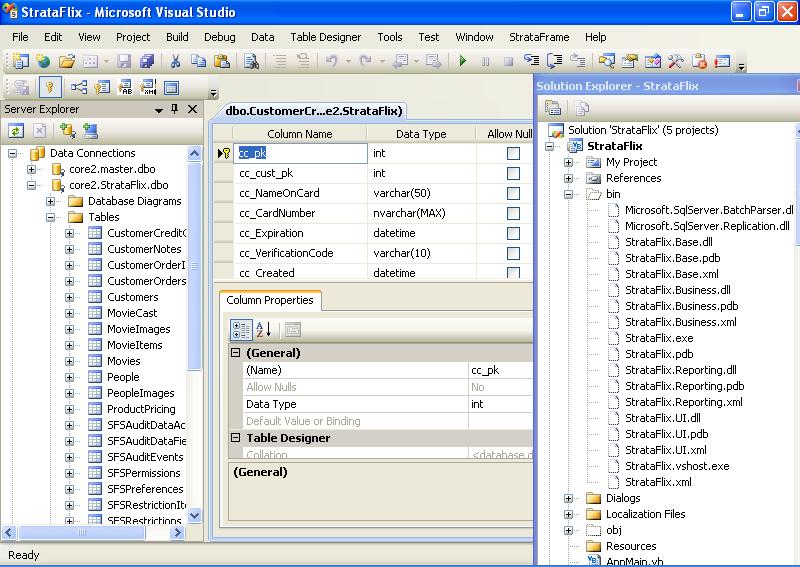Click the Start Debugging play icon
Viewport: 800px width, 567px height.
pos(462,62)
